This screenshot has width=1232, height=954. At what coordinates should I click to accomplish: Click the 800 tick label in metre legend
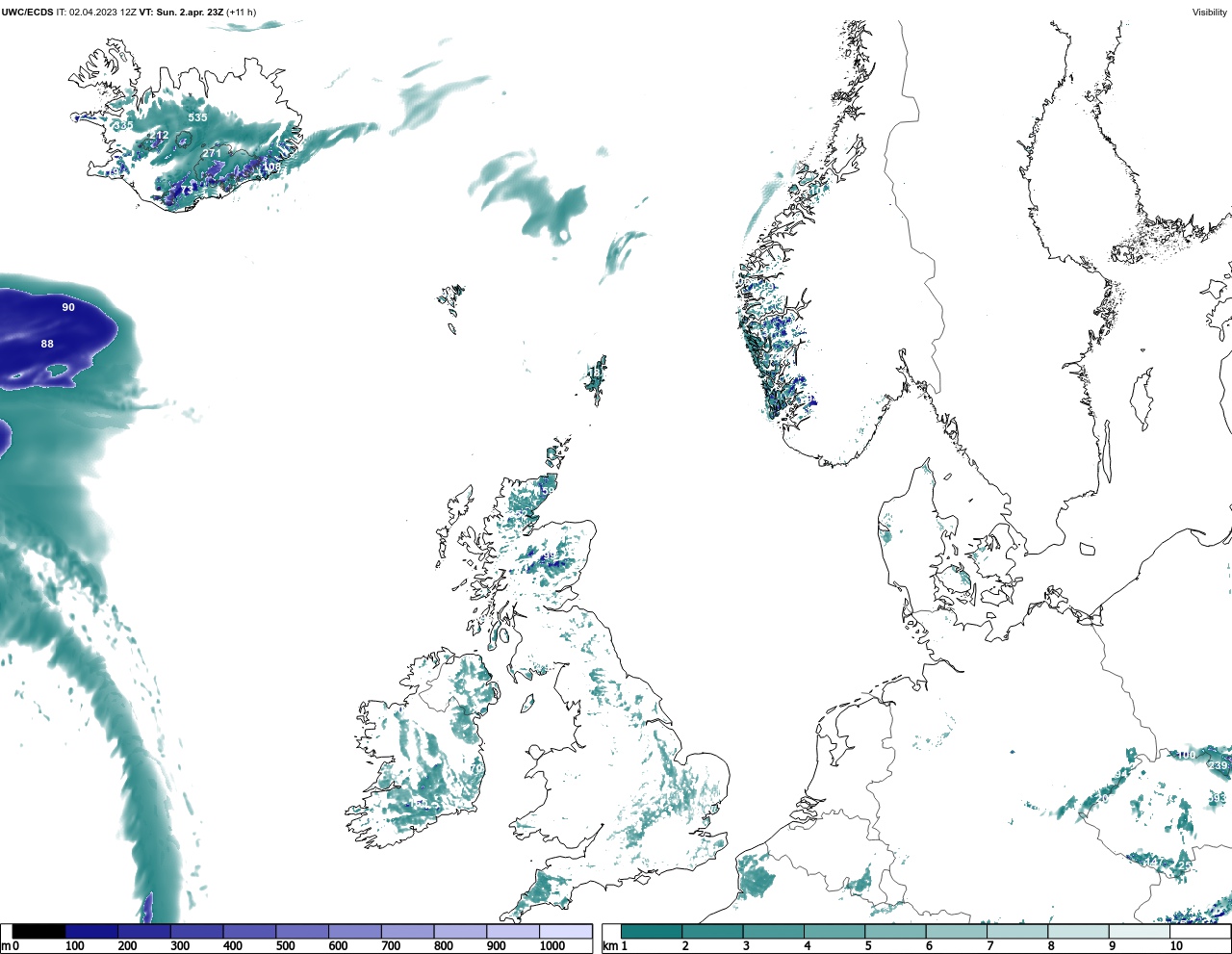point(444,947)
